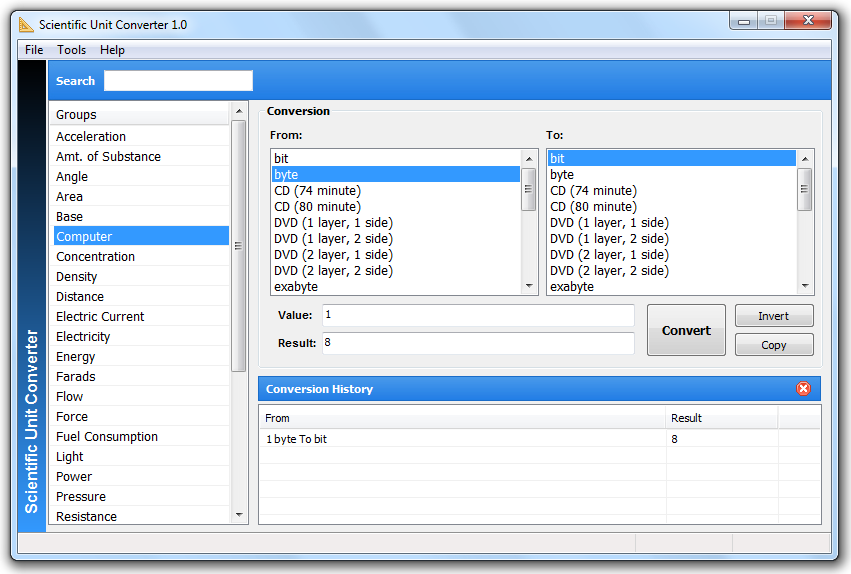
Task: Select exabyte in the From list
Action: (396, 286)
